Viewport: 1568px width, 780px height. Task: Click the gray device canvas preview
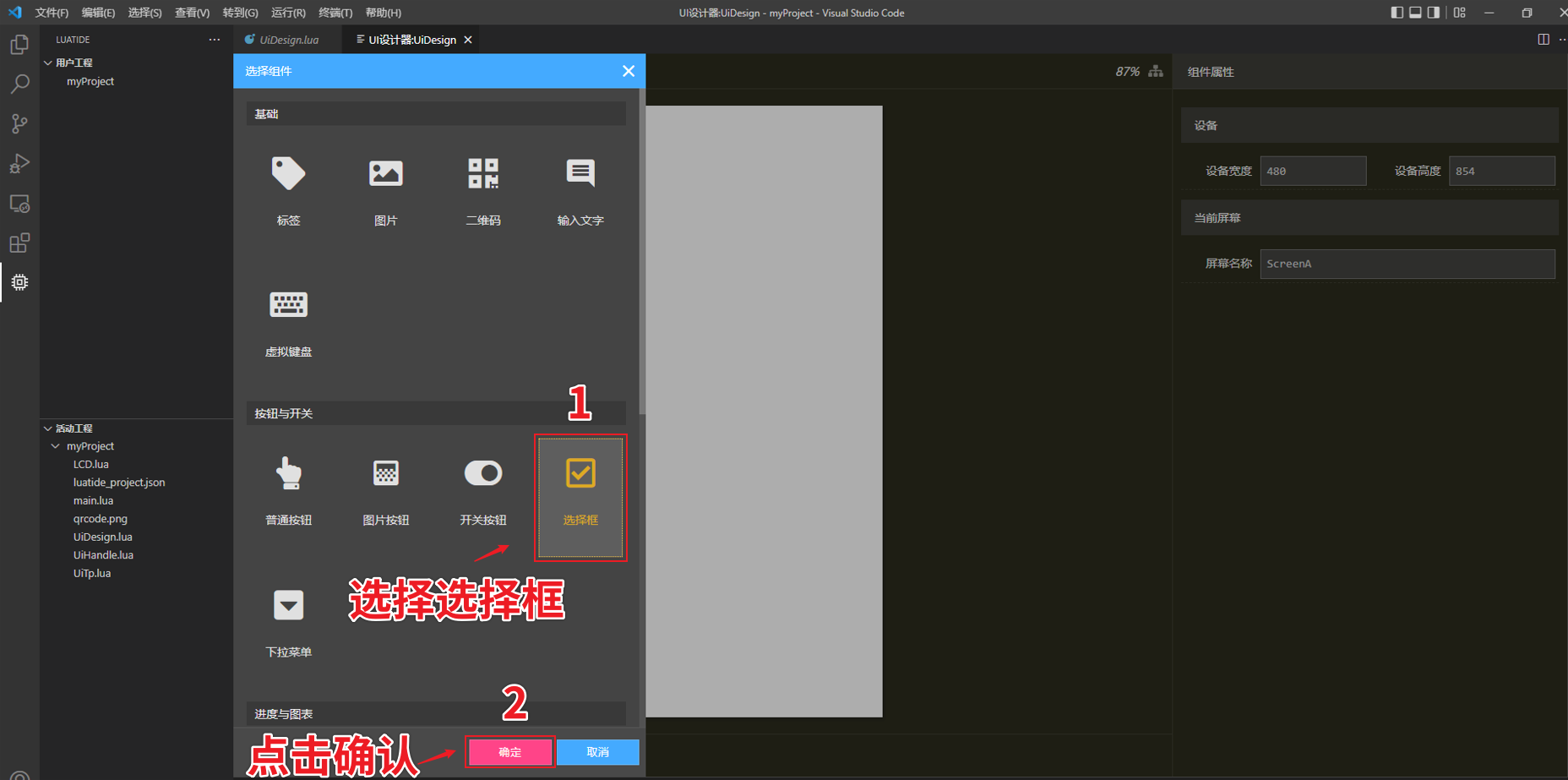[x=764, y=412]
